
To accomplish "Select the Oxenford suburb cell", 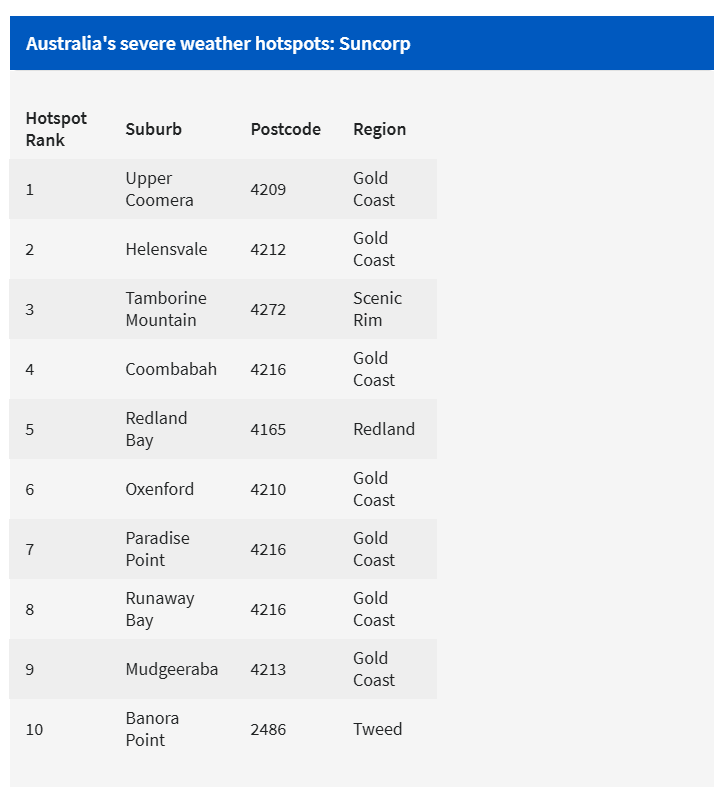I will [160, 489].
